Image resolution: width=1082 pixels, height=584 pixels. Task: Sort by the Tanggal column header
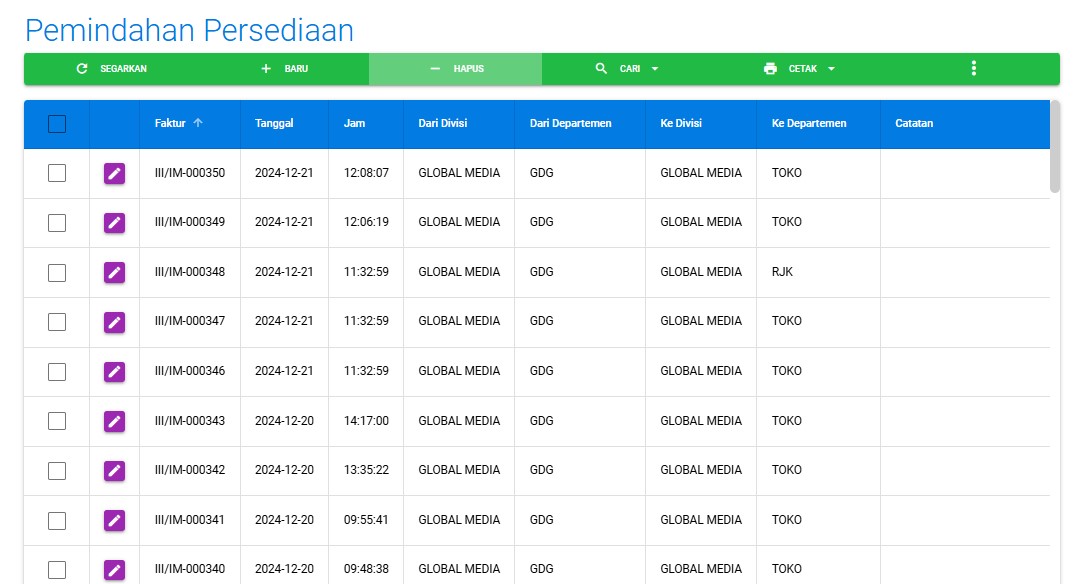[274, 124]
